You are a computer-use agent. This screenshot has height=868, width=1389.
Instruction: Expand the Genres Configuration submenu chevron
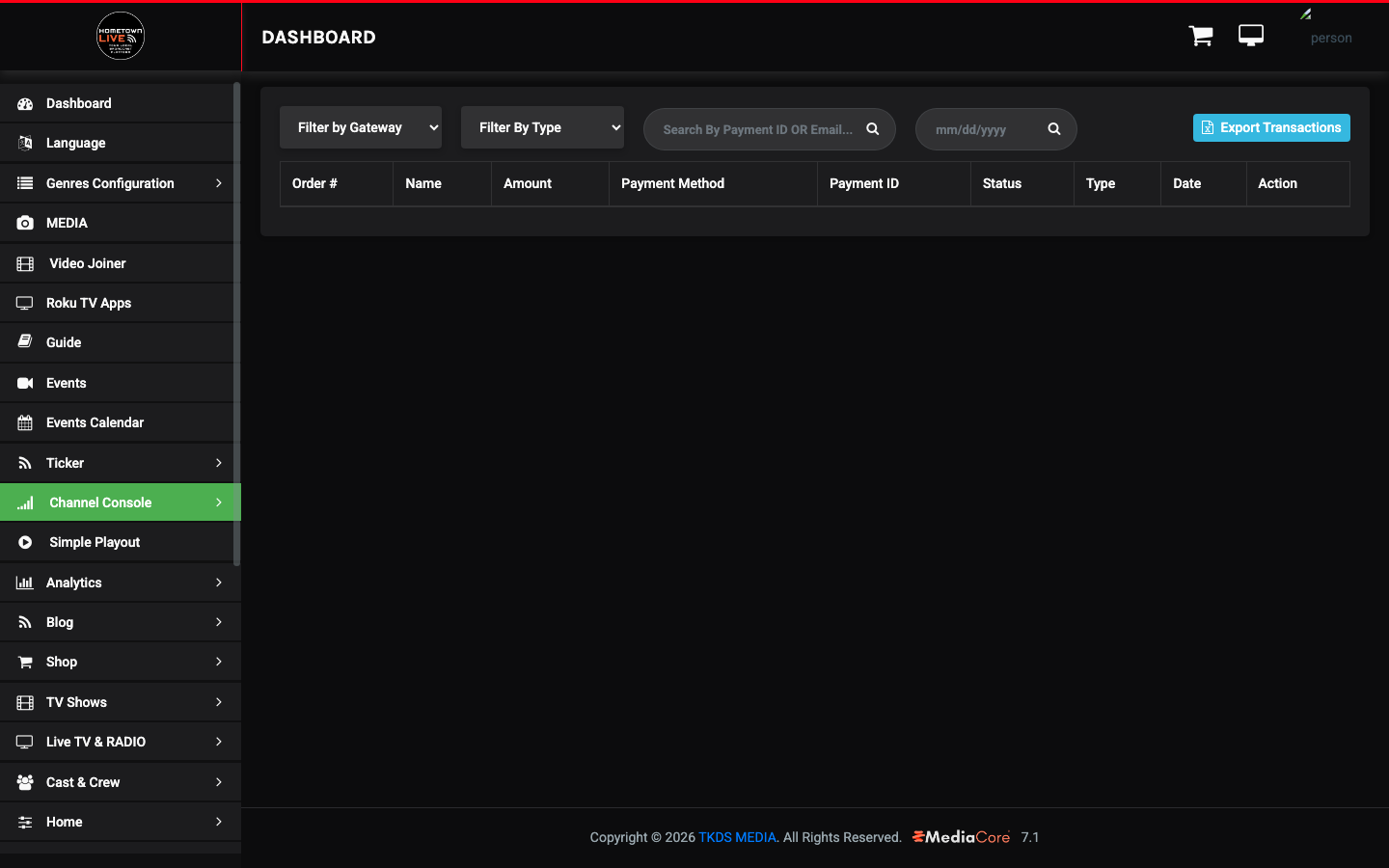click(x=219, y=183)
